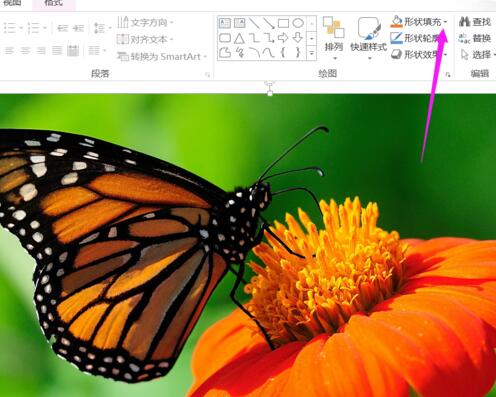The image size is (496, 397).
Task: Click the numbered list icon
Action: (x=33, y=28)
